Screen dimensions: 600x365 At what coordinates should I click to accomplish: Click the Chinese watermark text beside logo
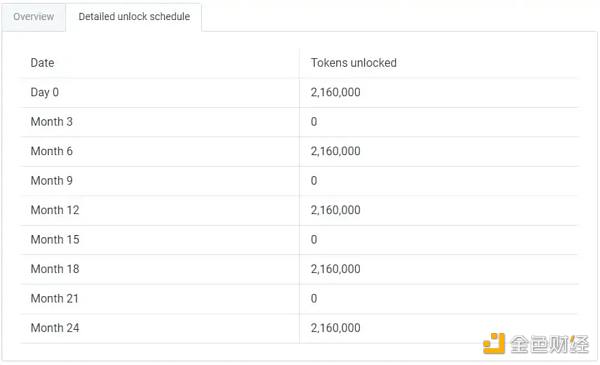click(549, 344)
